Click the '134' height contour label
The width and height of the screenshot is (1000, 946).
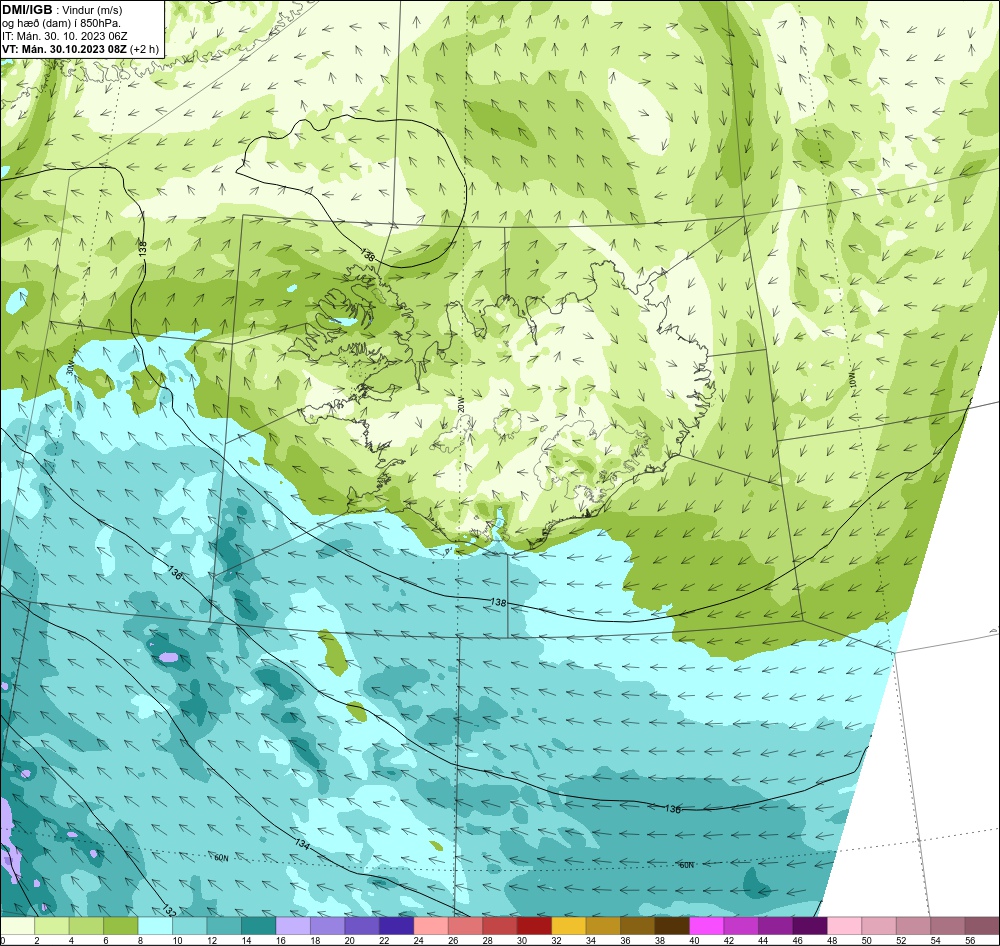point(302,844)
